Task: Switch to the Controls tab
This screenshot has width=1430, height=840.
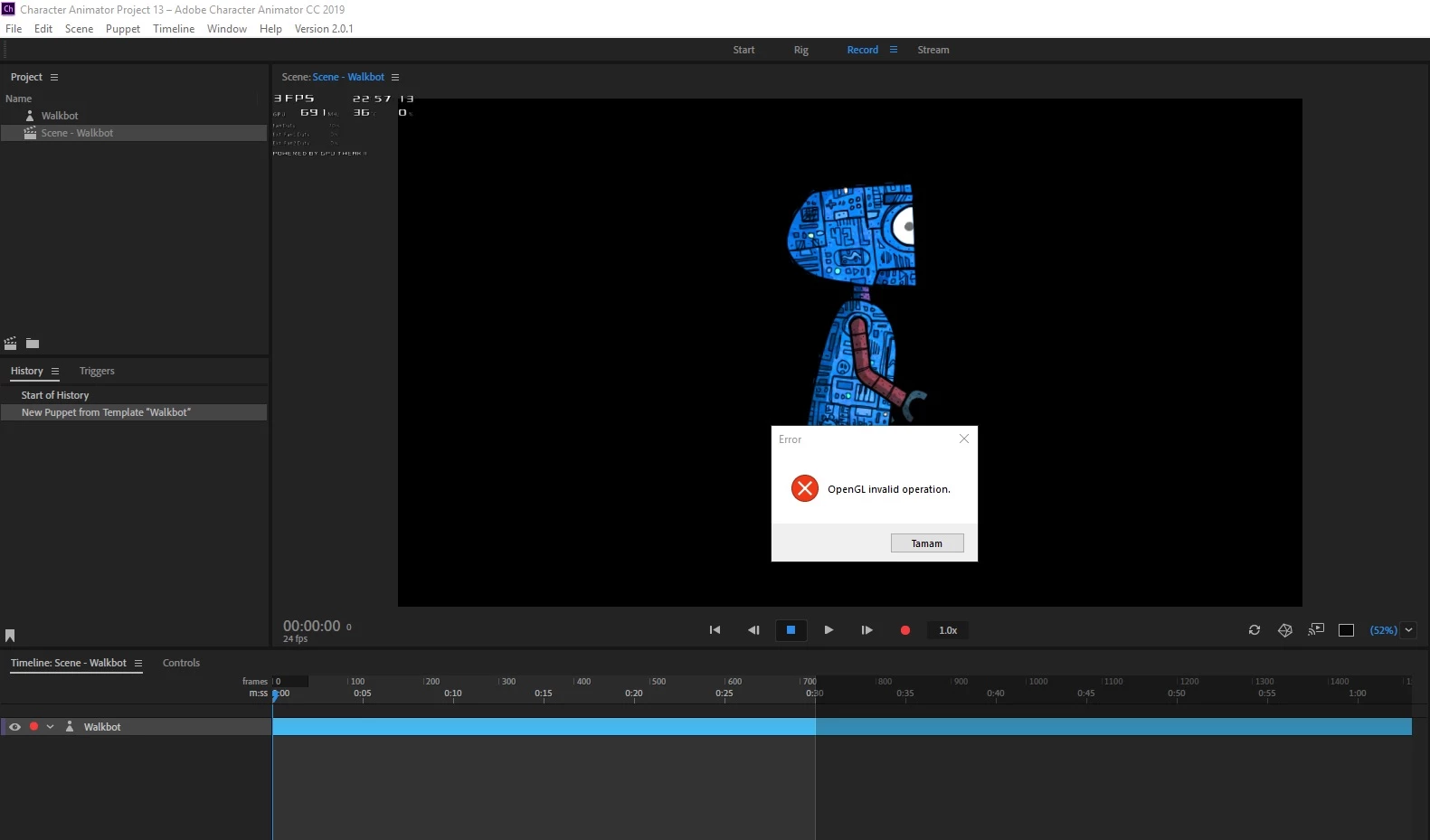Action: click(181, 663)
